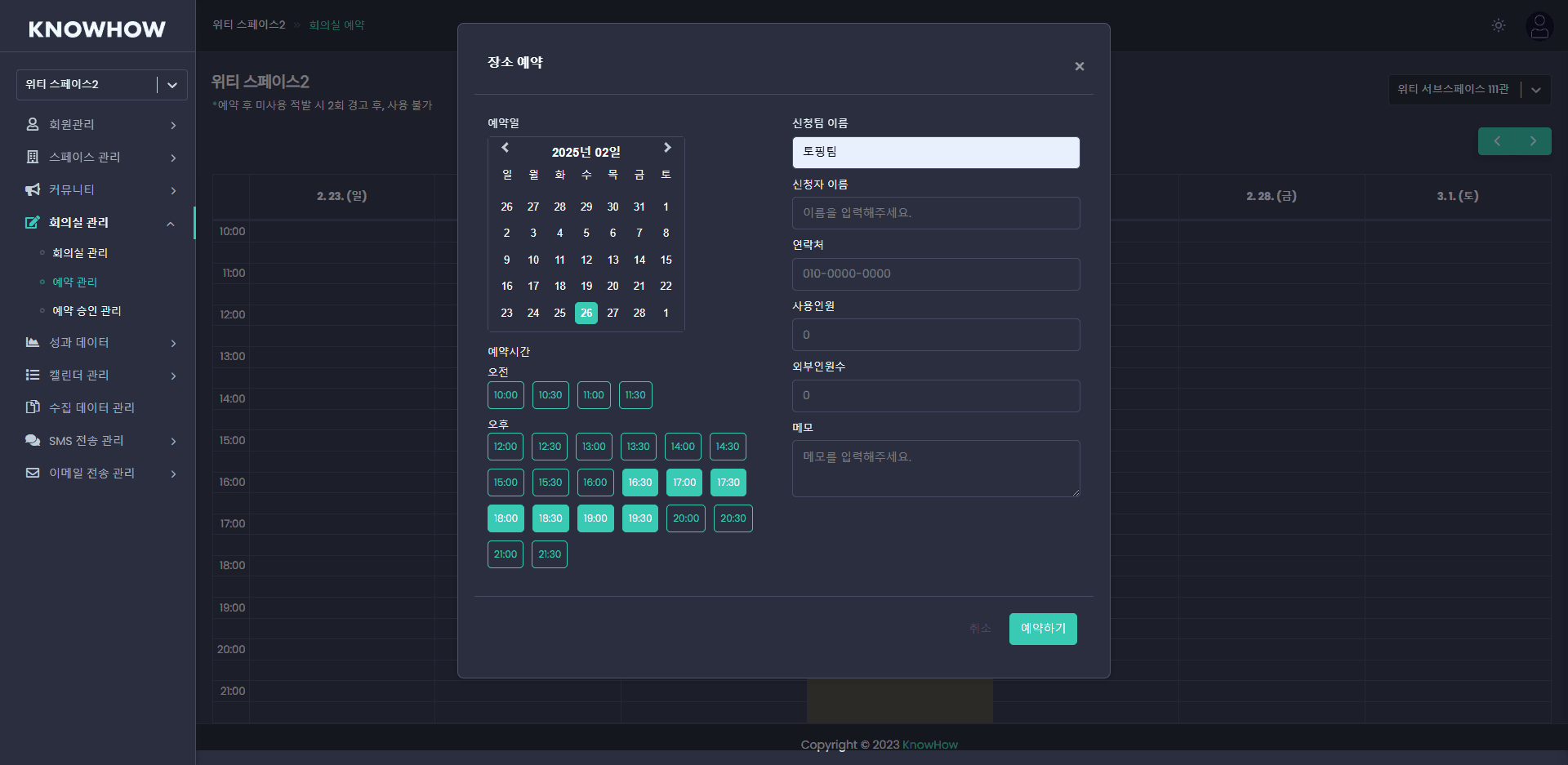
Task: Open the email management envelope icon
Action: pyautogui.click(x=32, y=473)
